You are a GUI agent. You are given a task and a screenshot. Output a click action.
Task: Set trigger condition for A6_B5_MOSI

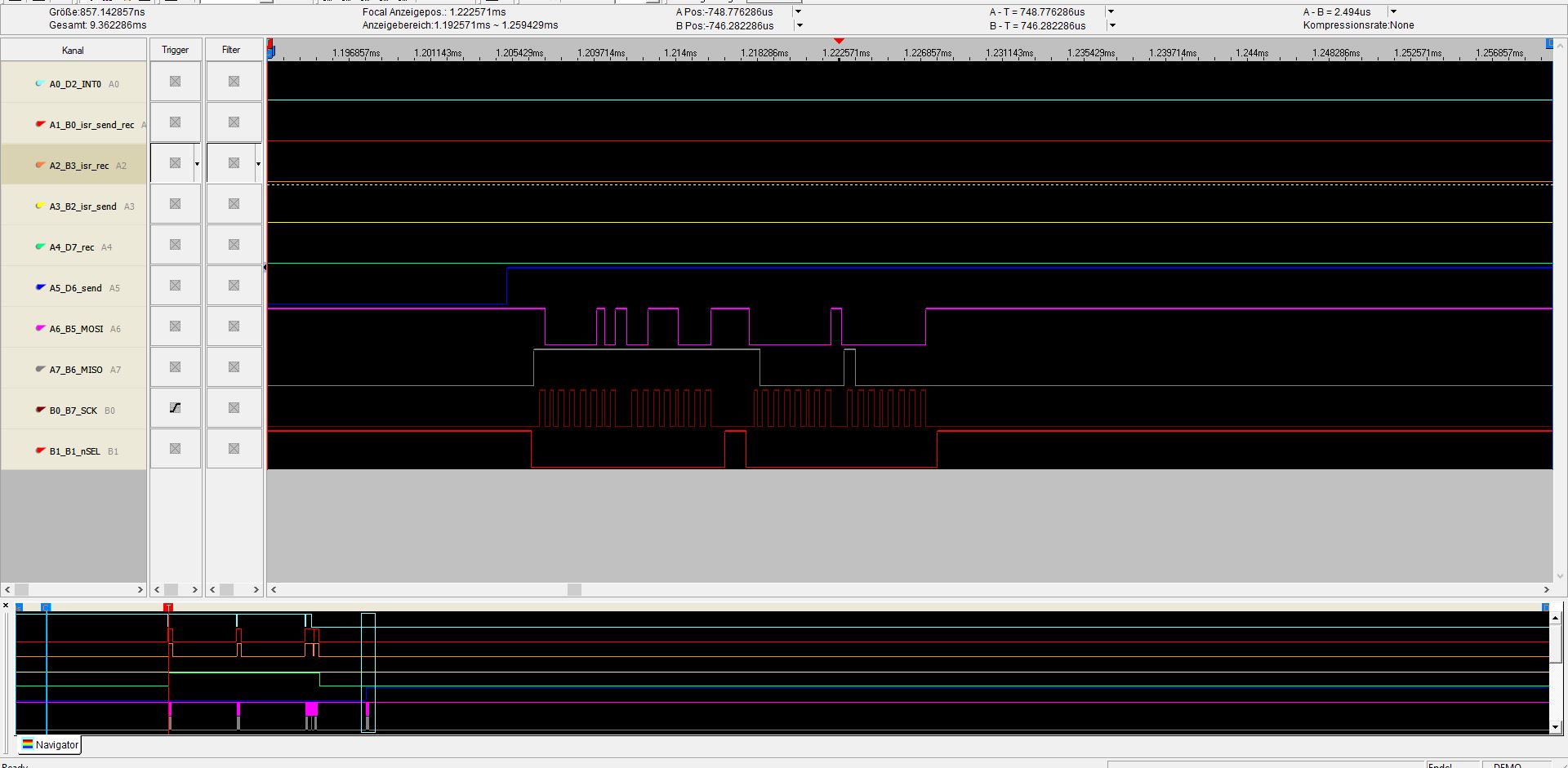click(175, 326)
